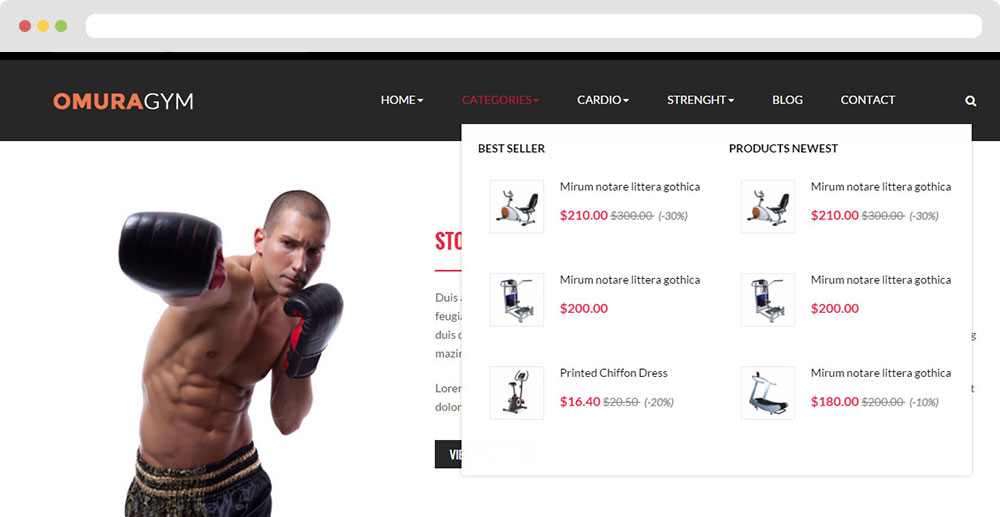Viewport: 1000px width, 517px height.
Task: Click the search magnifier icon in header
Action: pyautogui.click(x=971, y=101)
